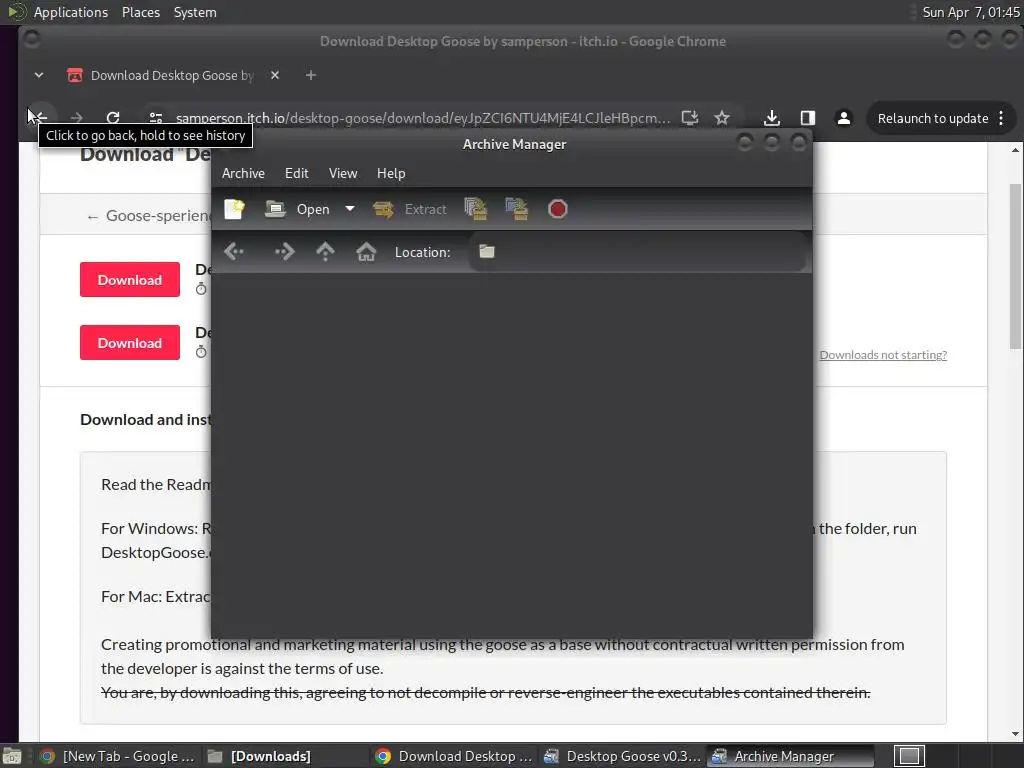Image resolution: width=1024 pixels, height=768 pixels.
Task: Bookmark this page with the star icon
Action: tap(722, 118)
